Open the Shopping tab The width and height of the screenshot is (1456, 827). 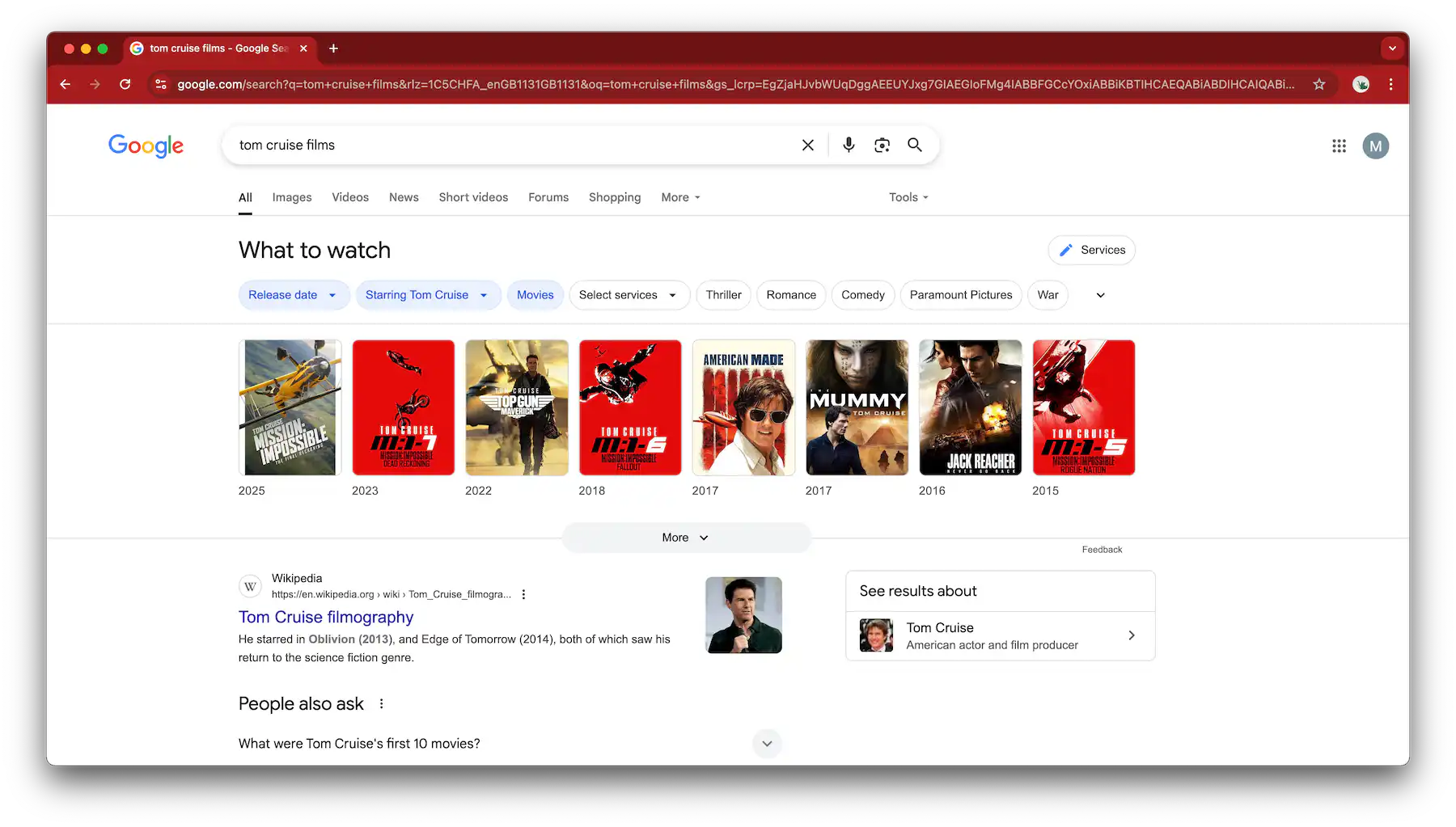(615, 197)
